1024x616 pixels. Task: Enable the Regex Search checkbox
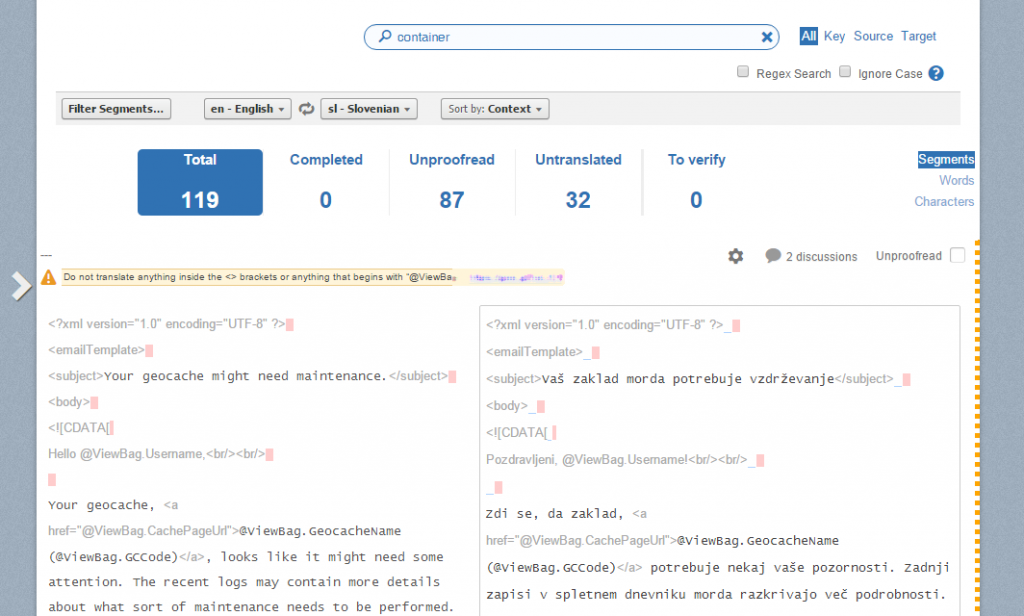pyautogui.click(x=743, y=72)
